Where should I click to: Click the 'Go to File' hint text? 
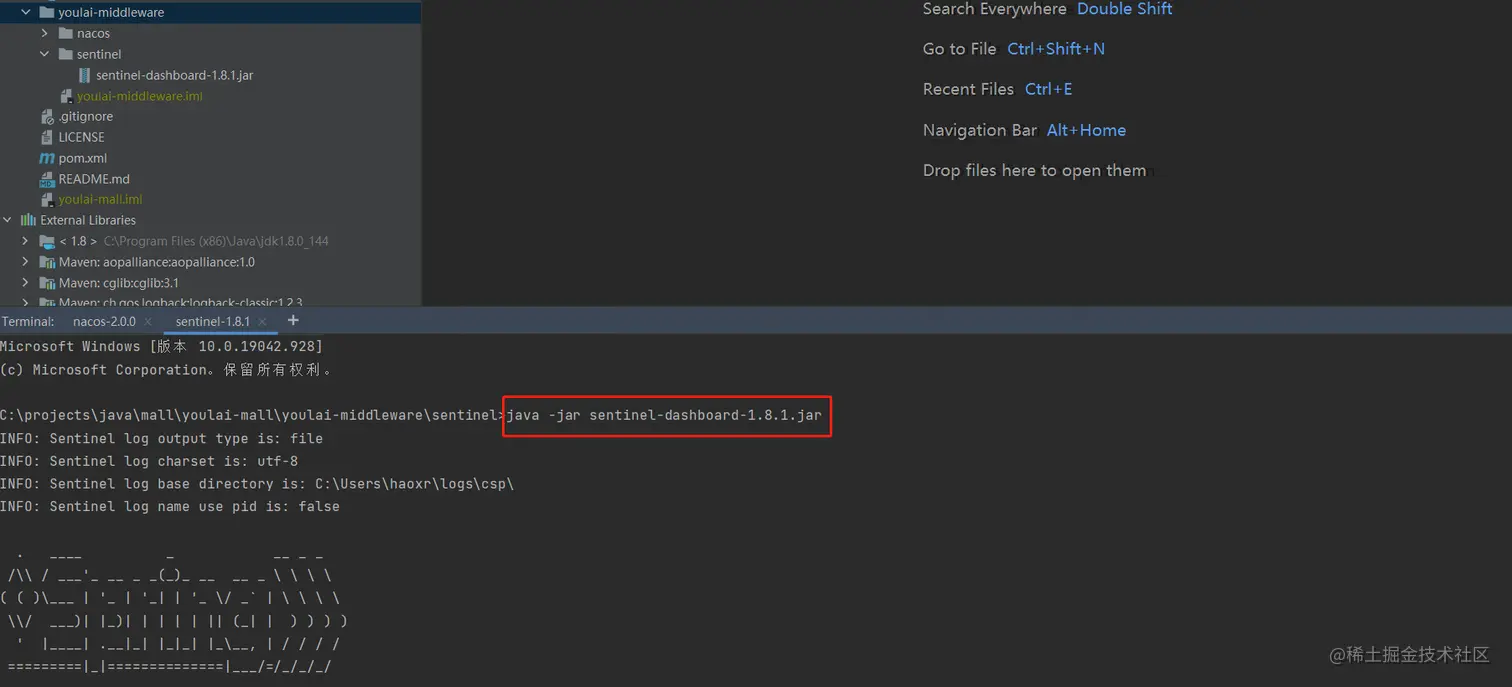(960, 49)
